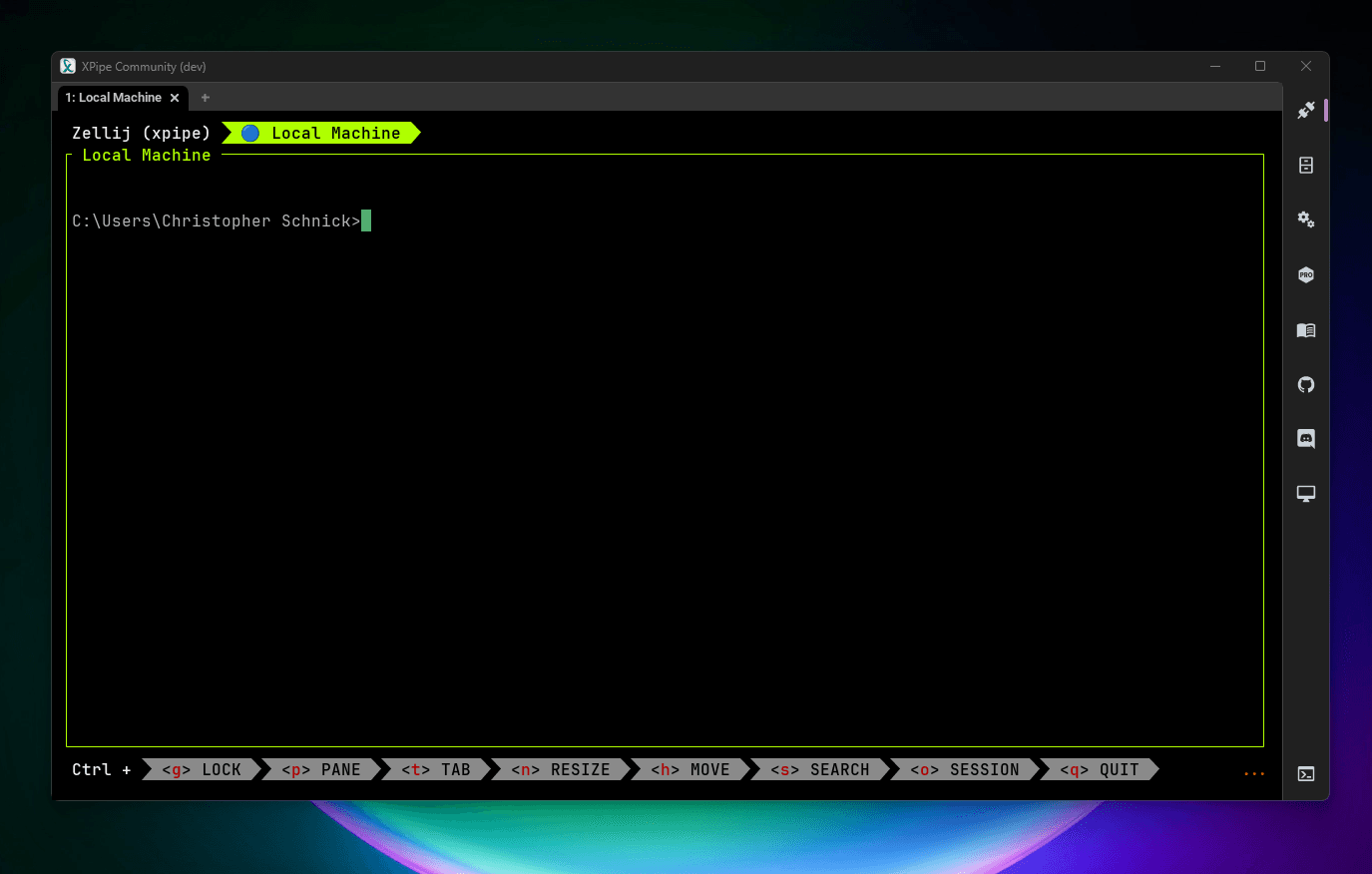Screen dimensions: 1372x874
Task: Click the PANE mode in status bar
Action: click(x=321, y=769)
